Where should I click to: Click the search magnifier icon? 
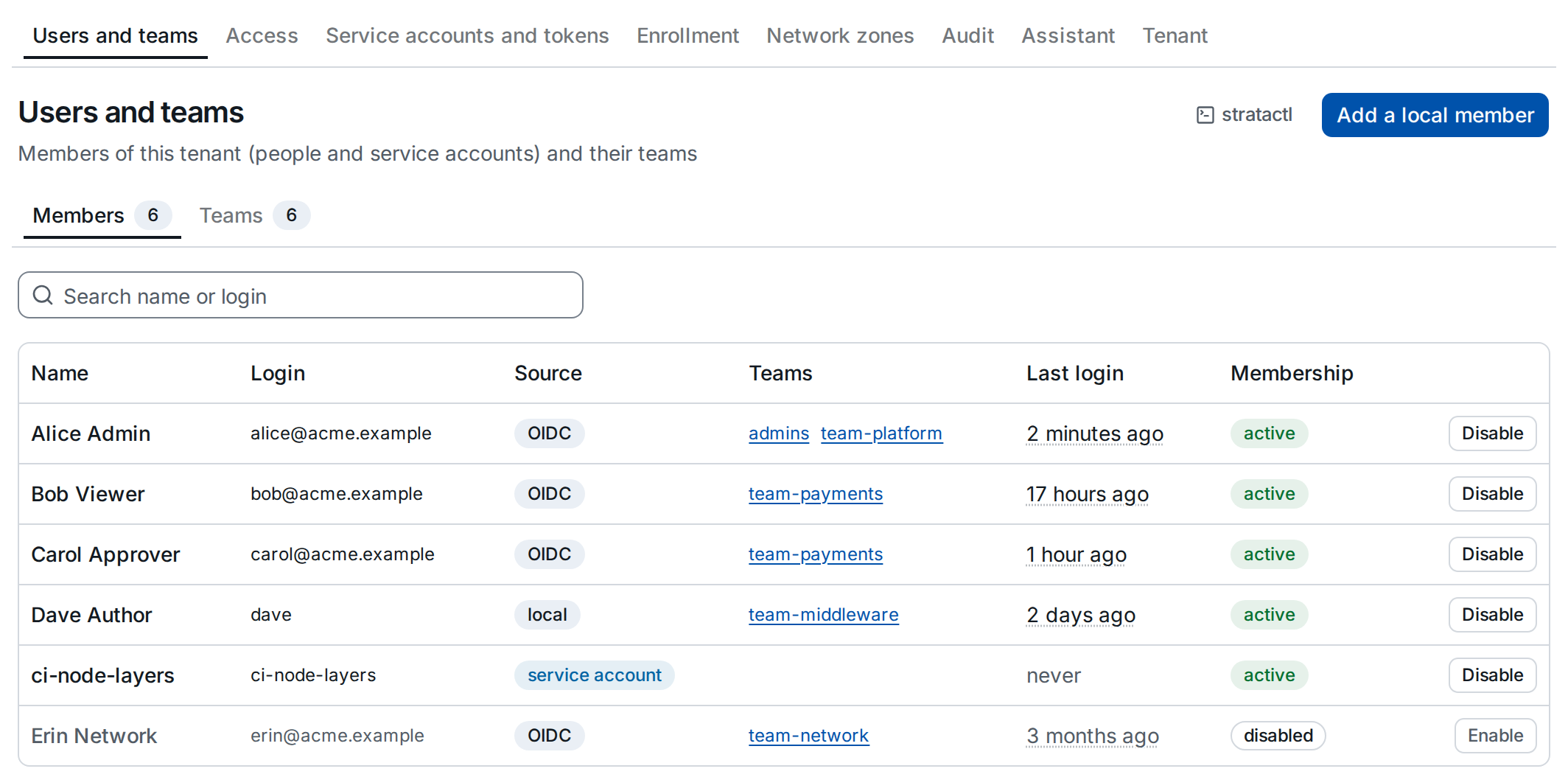pos(43,296)
